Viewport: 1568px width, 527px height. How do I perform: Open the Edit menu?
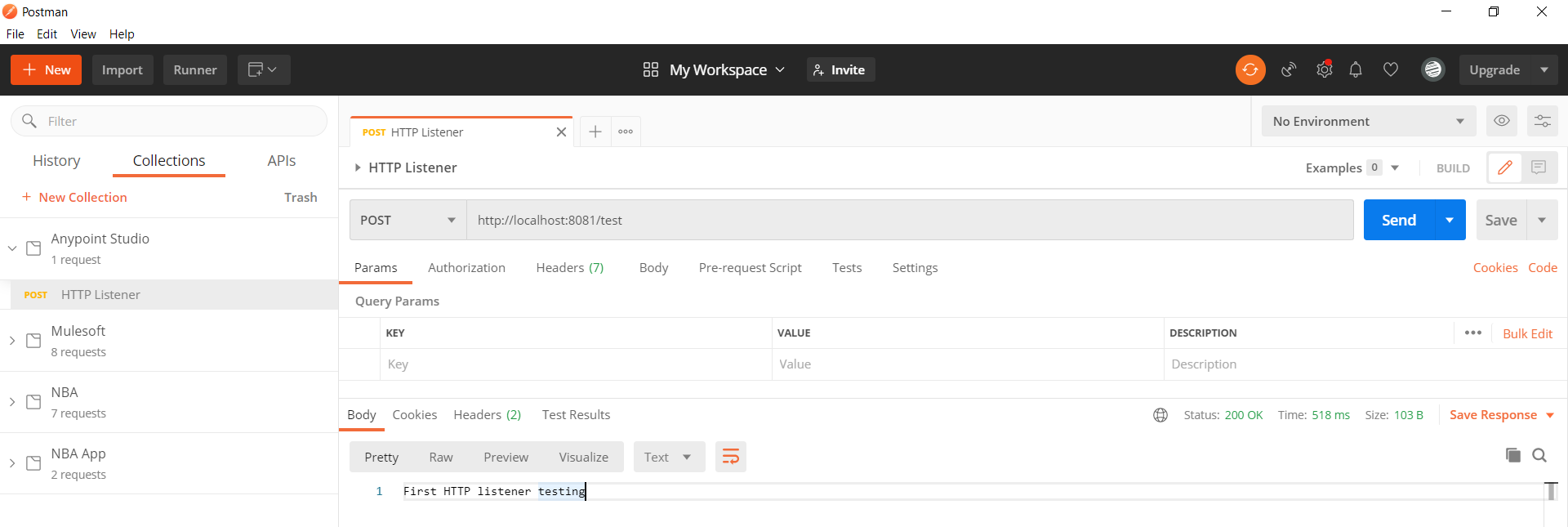(x=47, y=33)
